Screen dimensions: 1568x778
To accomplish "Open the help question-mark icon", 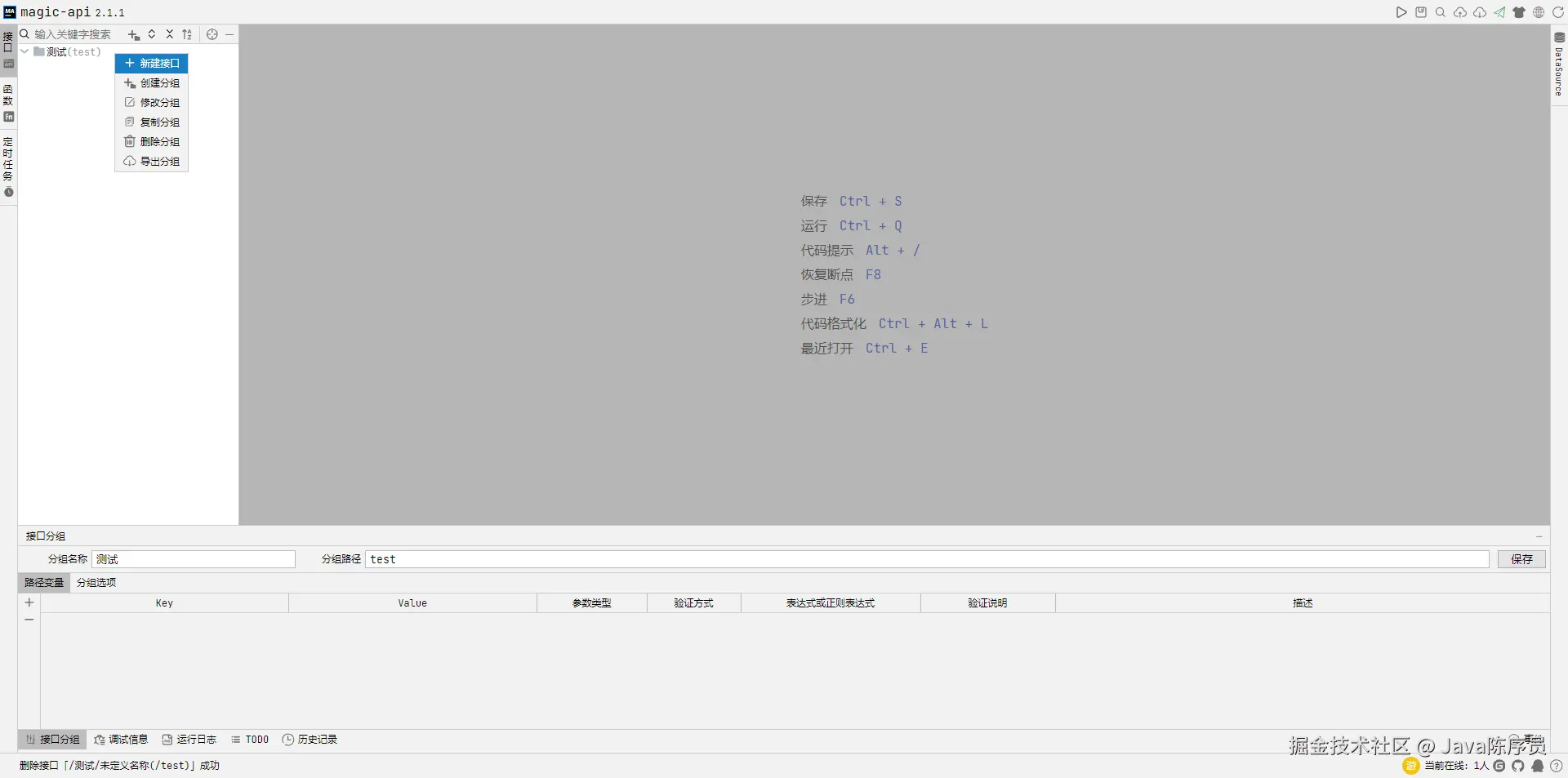I will click(1557, 766).
